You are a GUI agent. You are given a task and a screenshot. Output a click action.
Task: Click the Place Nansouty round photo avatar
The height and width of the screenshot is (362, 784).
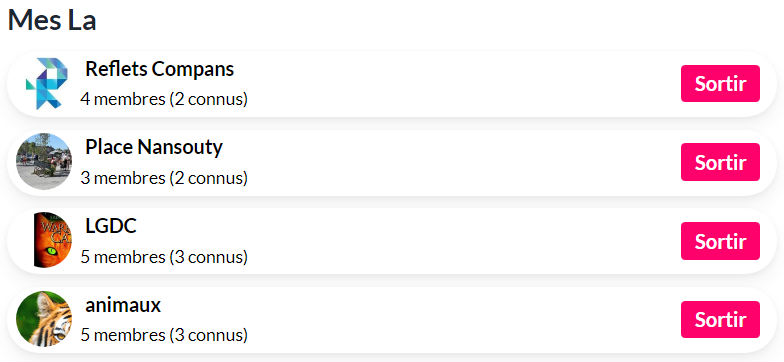coord(44,162)
